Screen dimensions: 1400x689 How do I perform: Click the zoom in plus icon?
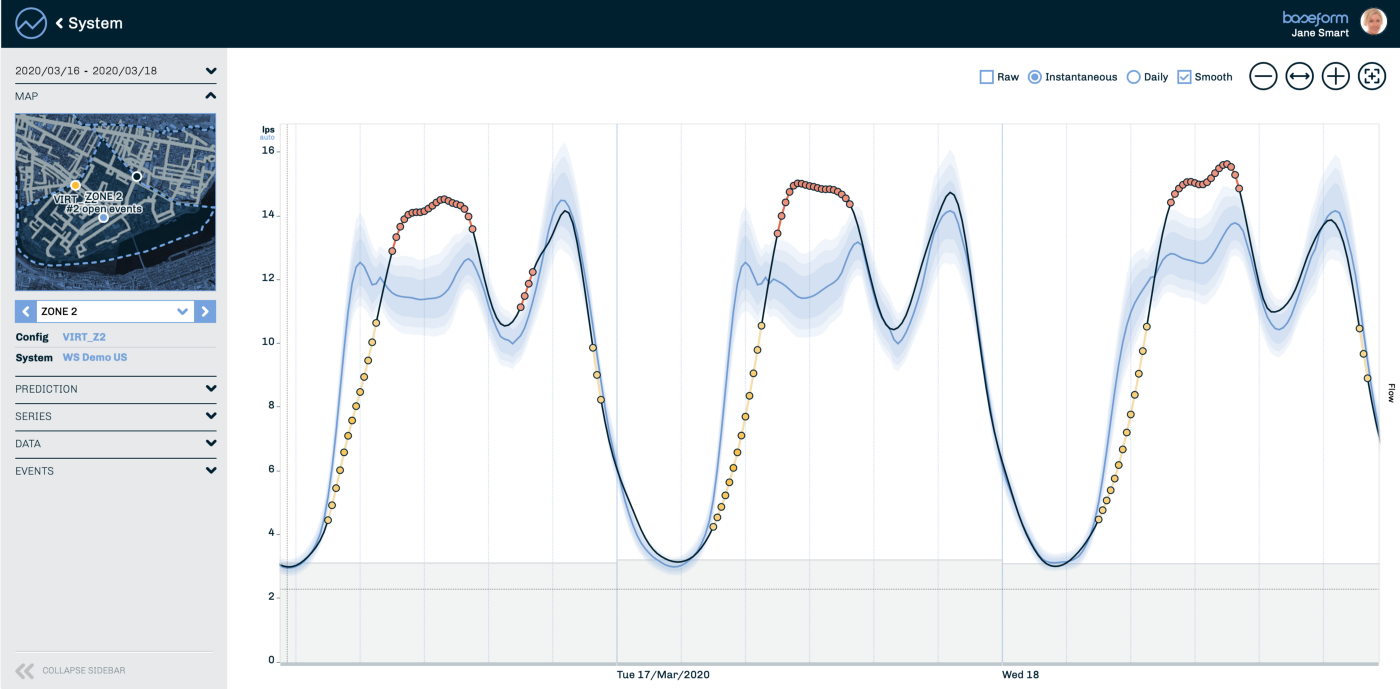coord(1335,76)
